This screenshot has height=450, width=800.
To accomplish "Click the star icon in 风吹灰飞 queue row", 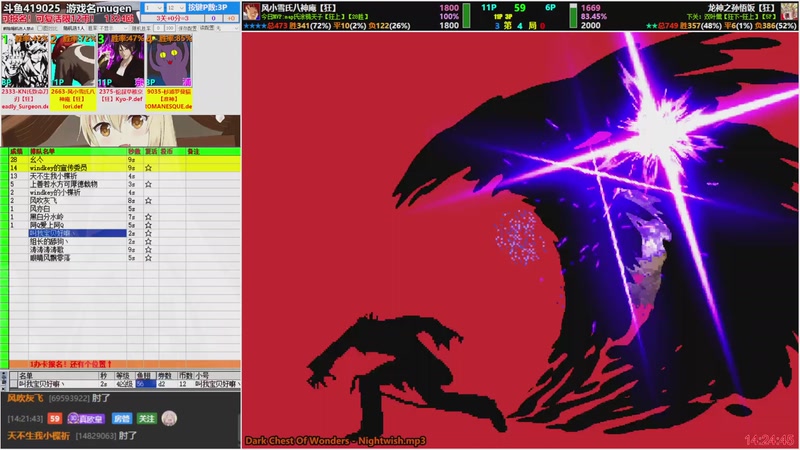I will pyautogui.click(x=148, y=201).
